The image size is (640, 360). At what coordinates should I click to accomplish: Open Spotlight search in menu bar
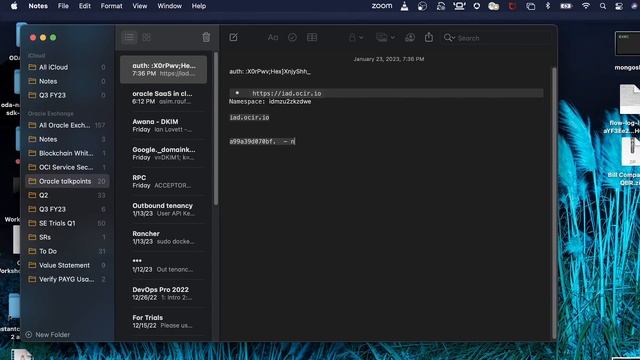[x=603, y=6]
